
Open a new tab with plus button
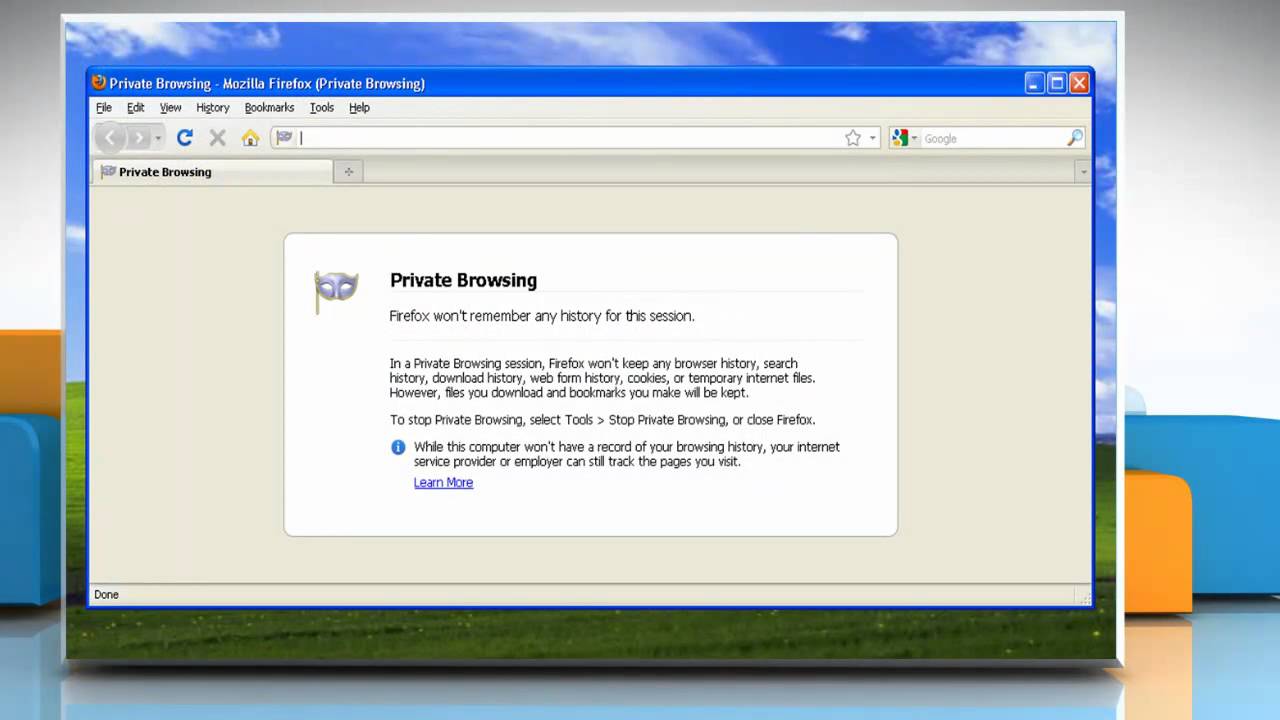click(348, 172)
